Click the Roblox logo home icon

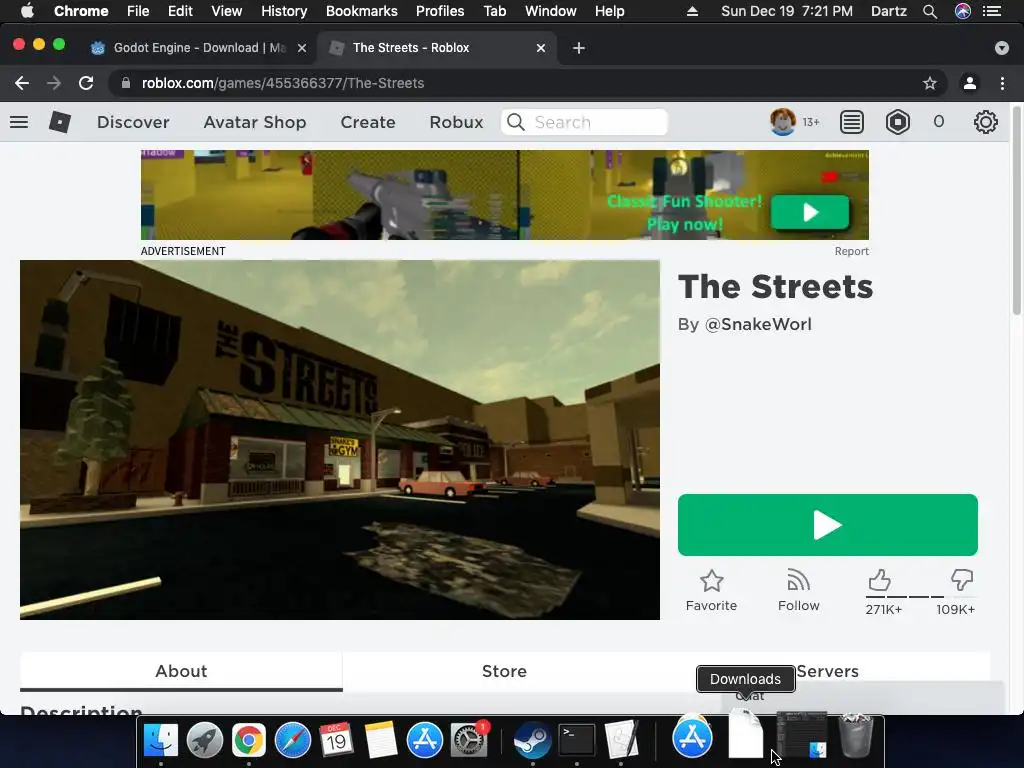click(x=59, y=122)
